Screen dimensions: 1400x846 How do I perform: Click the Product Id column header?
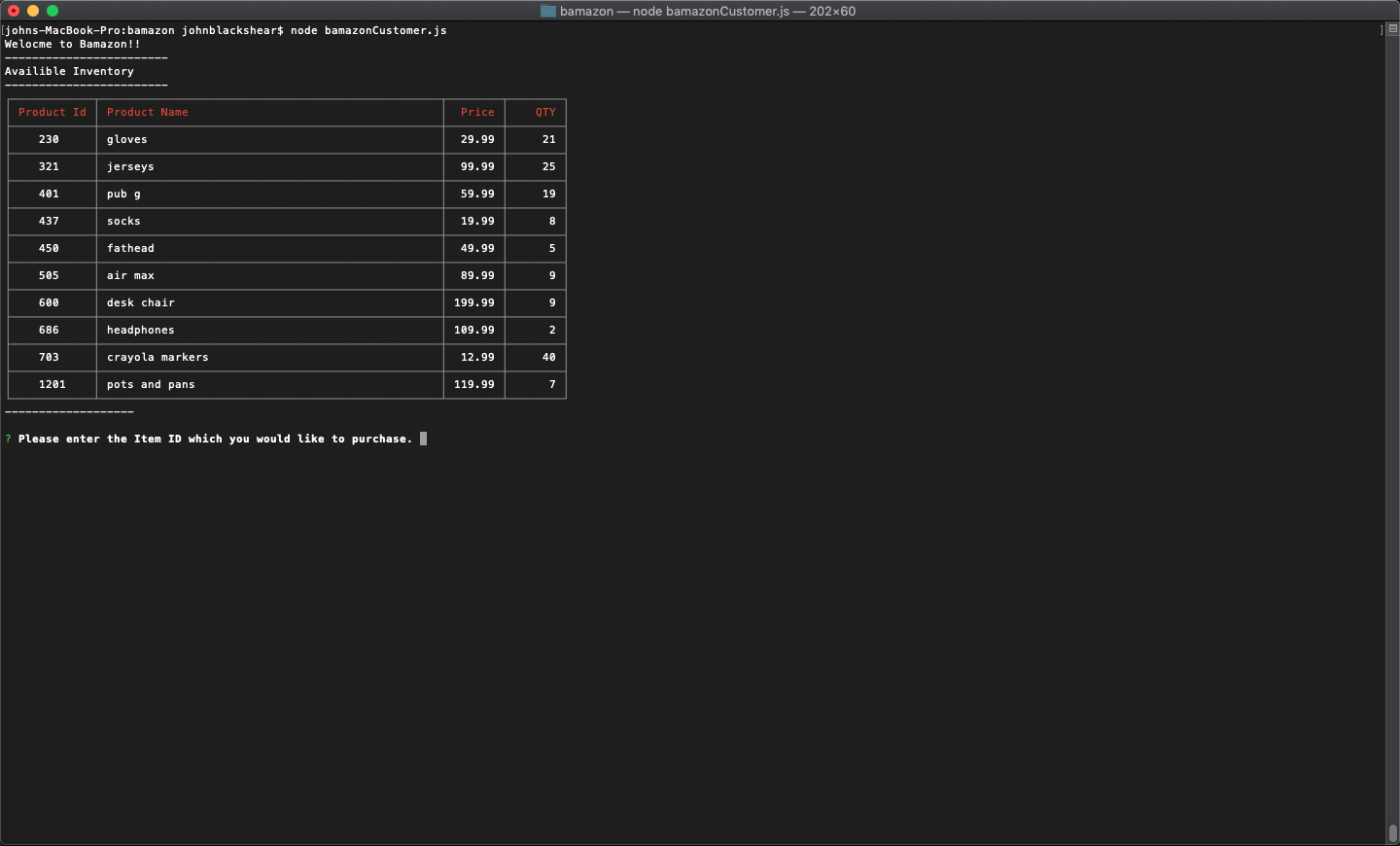tap(52, 113)
